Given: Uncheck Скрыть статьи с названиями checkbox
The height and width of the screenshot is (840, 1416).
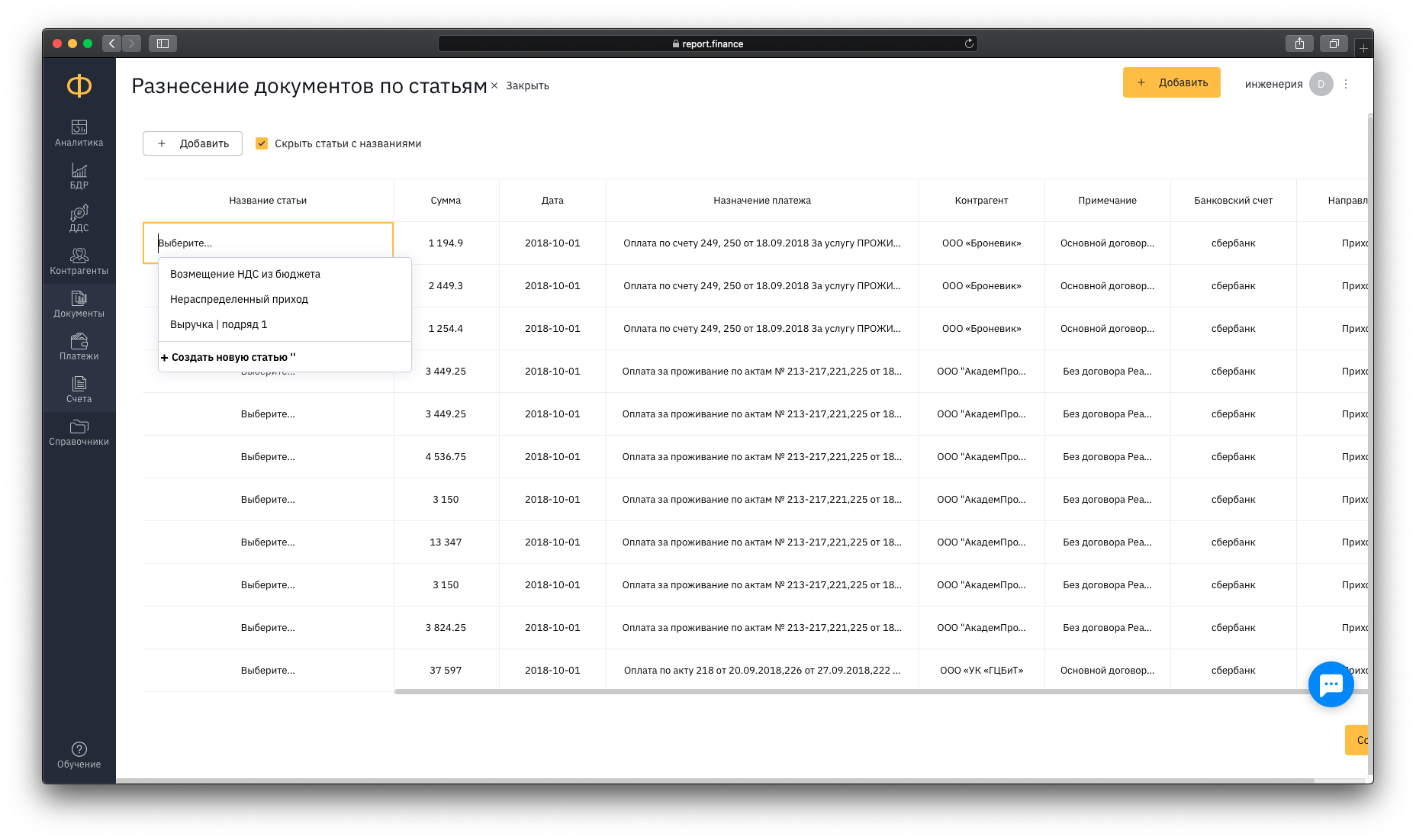Looking at the screenshot, I should (x=262, y=143).
